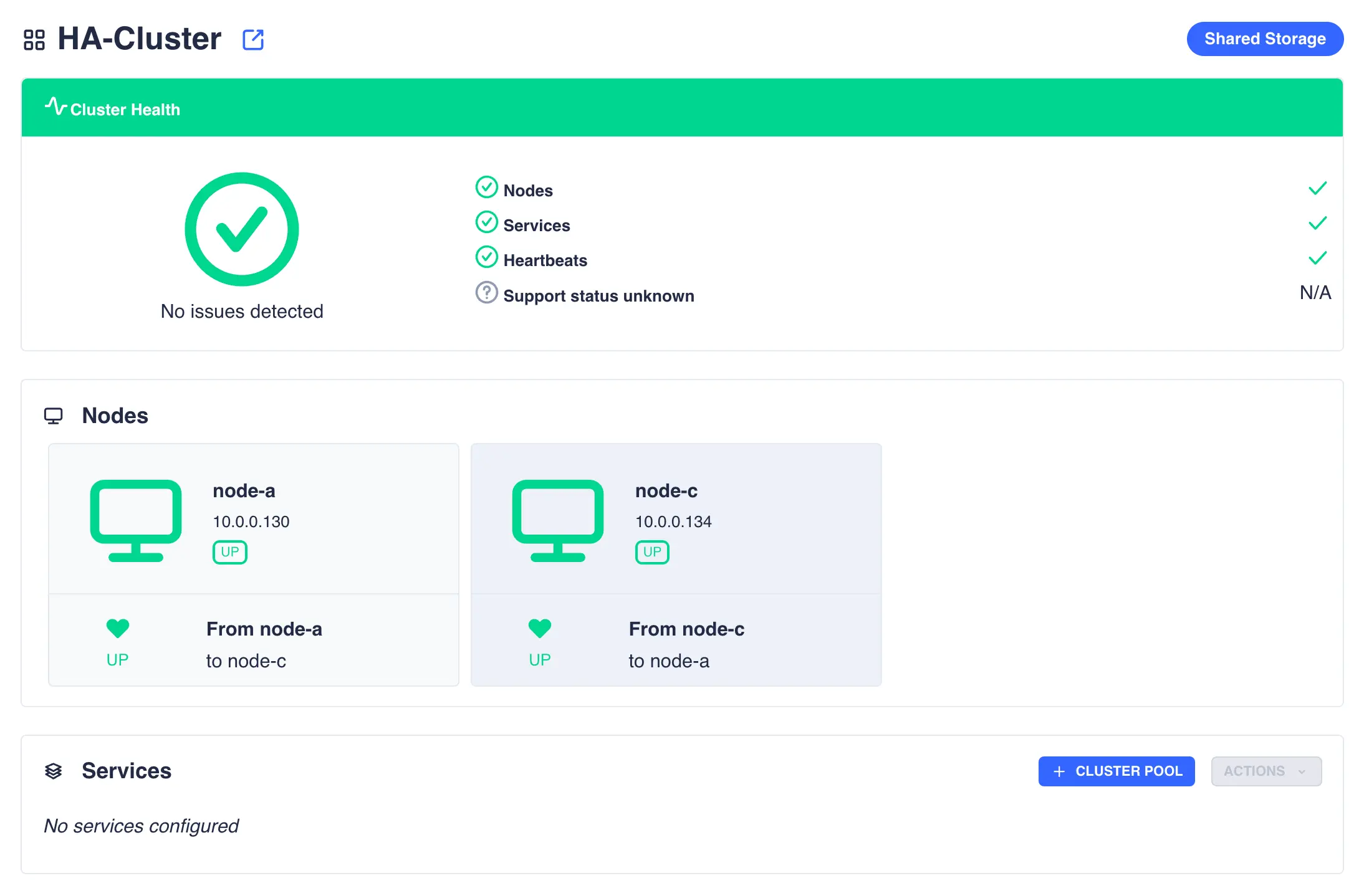Viewport: 1364px width, 896px height.
Task: Click the question mark icon for Support status
Action: pyautogui.click(x=486, y=292)
